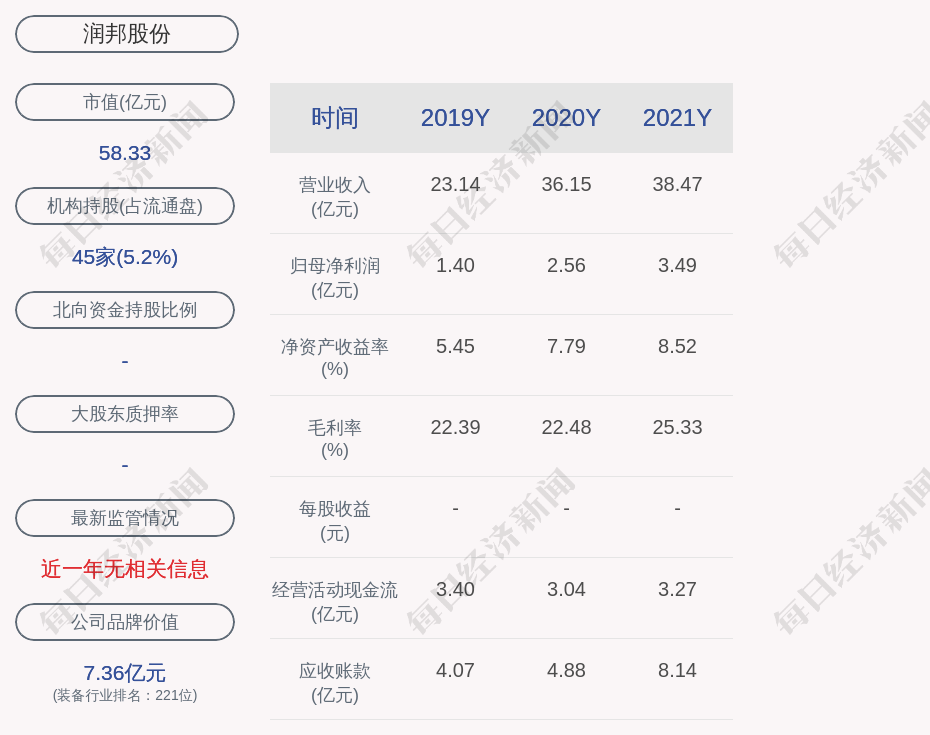The width and height of the screenshot is (930, 735).
Task: Select the 市值(亿元) label pill
Action: (x=125, y=102)
